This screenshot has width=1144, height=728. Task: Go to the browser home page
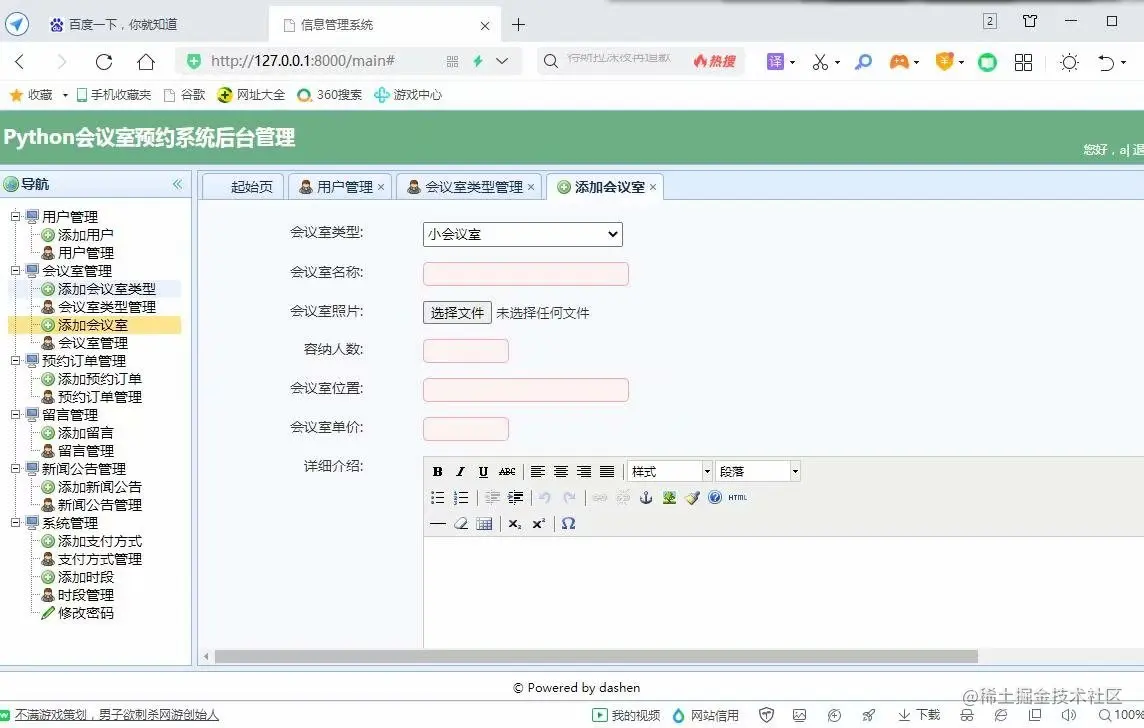[x=146, y=61]
